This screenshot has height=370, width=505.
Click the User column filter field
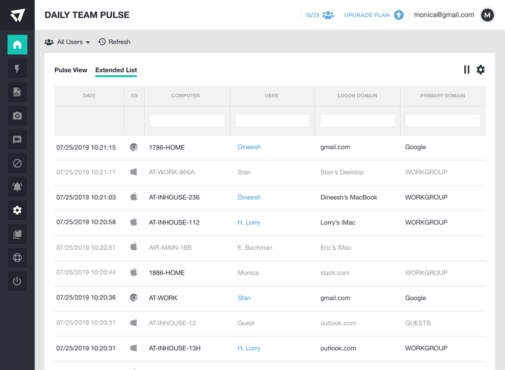pos(272,121)
